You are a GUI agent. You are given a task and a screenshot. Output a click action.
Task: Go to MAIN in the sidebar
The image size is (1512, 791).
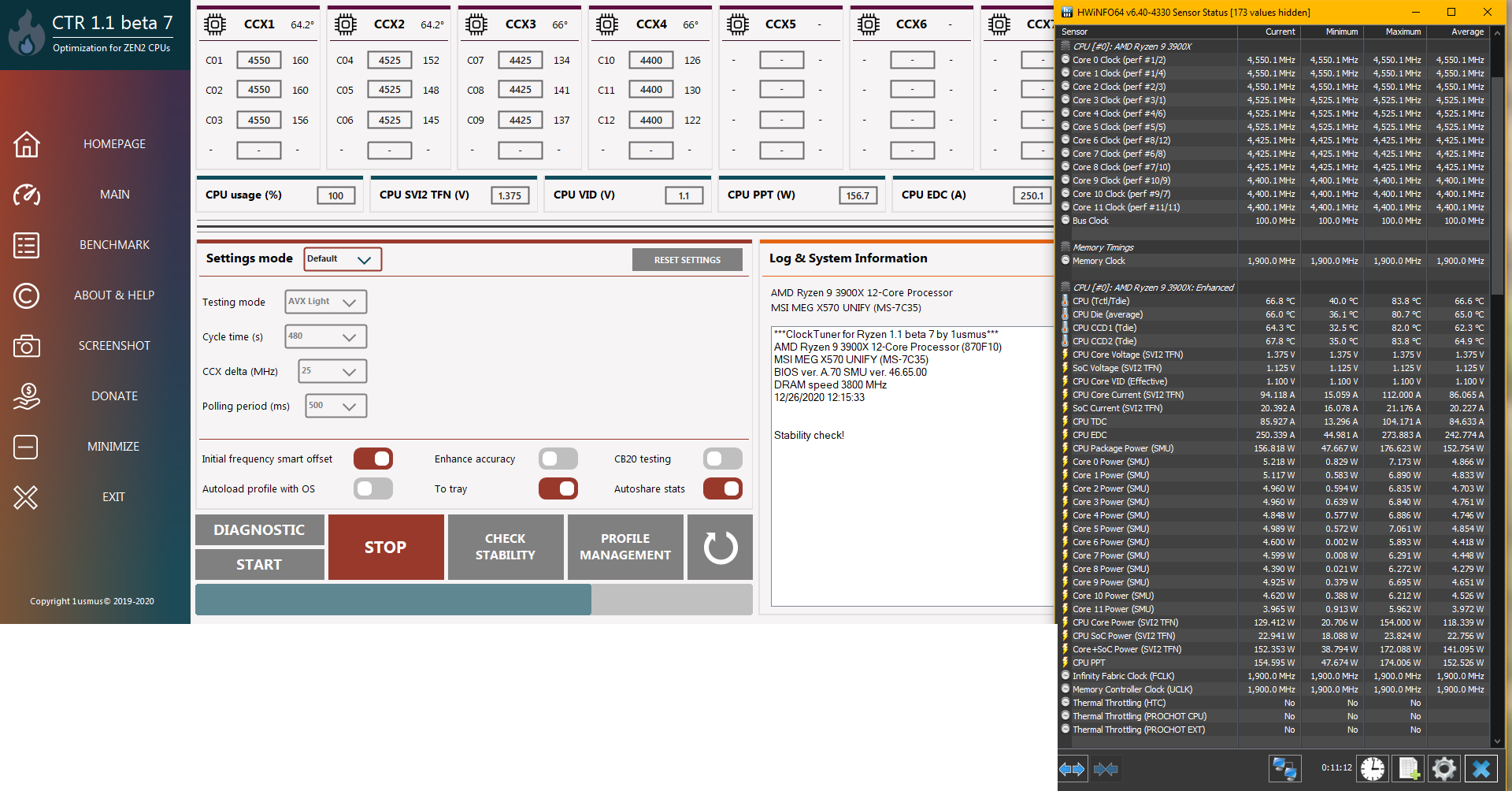[114, 195]
